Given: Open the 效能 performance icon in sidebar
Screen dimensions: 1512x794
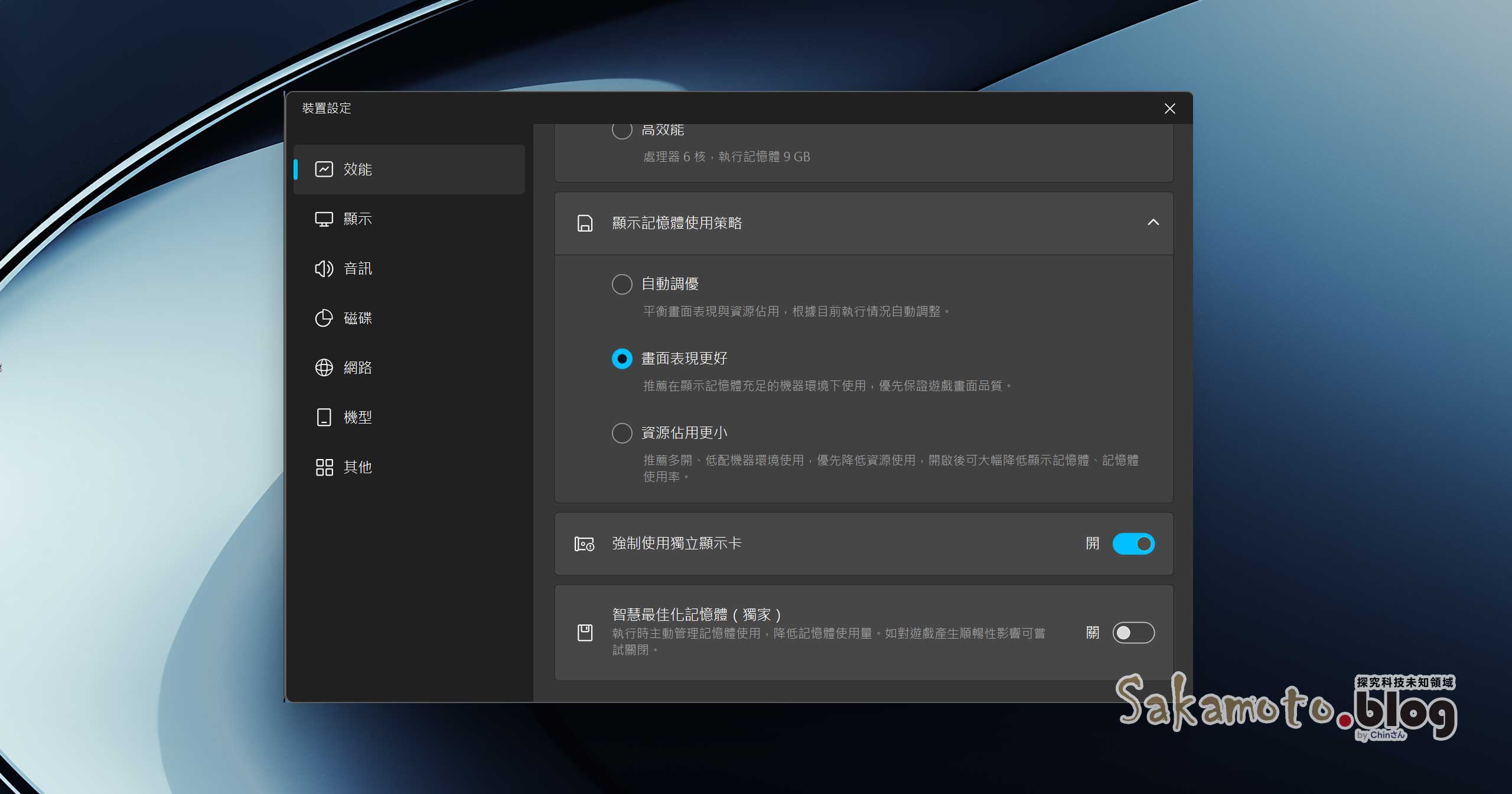Looking at the screenshot, I should pos(324,170).
